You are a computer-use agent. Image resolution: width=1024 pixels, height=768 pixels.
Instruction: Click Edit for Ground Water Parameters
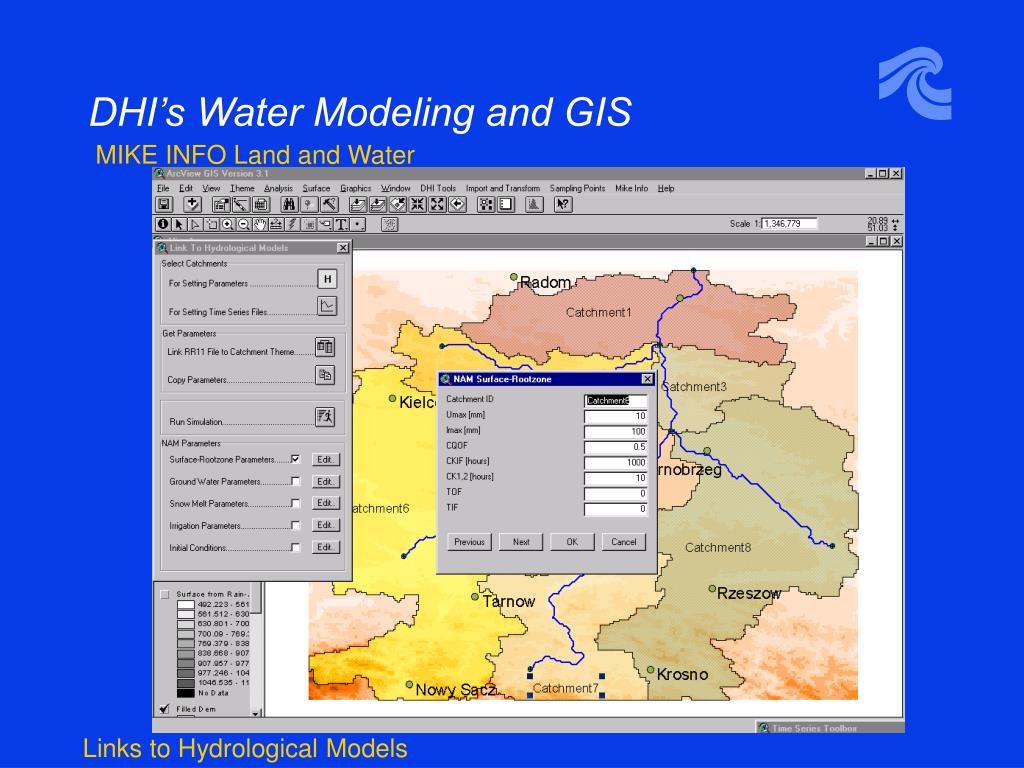(325, 481)
